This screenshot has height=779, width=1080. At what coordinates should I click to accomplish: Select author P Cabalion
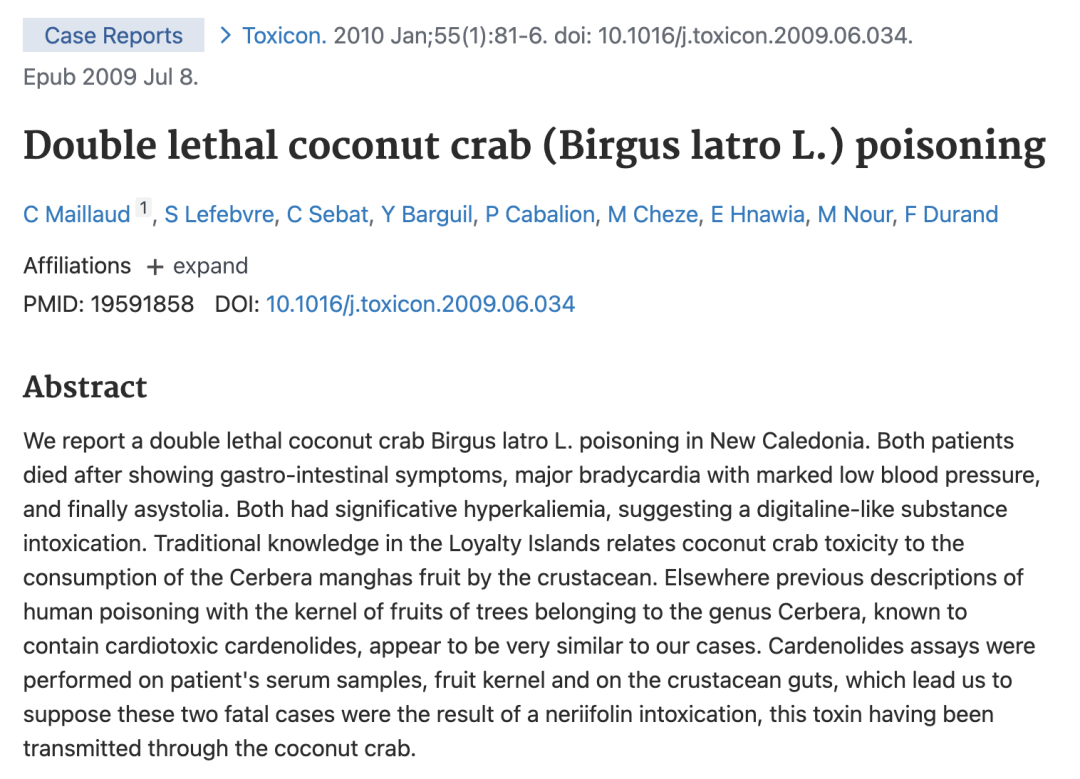[541, 214]
